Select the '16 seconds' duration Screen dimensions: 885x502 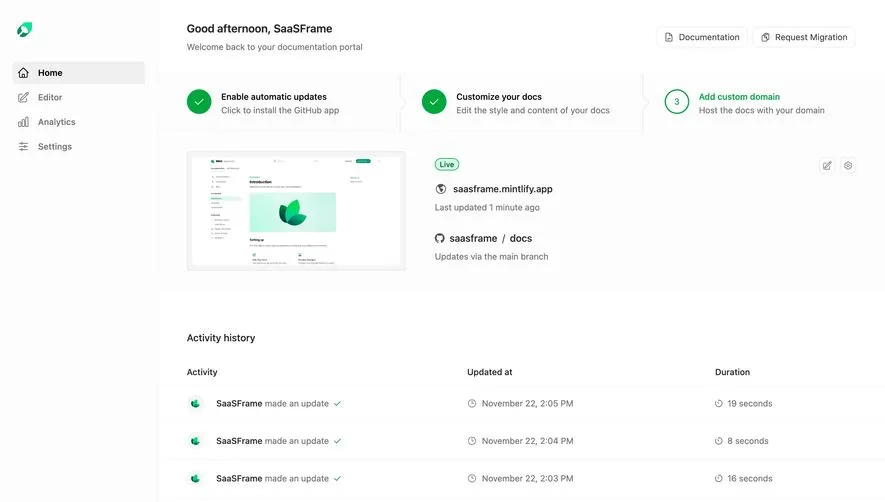pyautogui.click(x=750, y=478)
